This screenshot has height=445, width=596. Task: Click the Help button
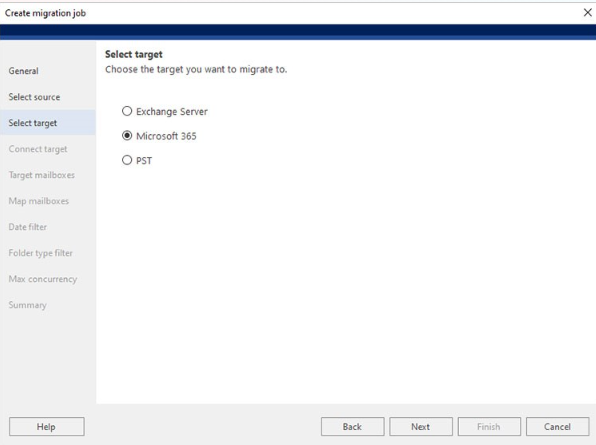46,426
